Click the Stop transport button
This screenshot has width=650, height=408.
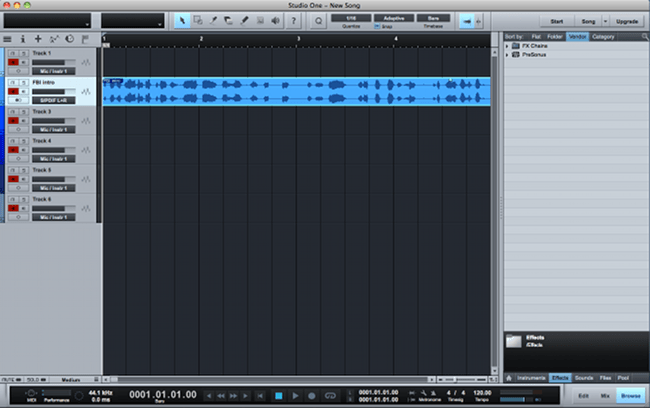[x=279, y=396]
